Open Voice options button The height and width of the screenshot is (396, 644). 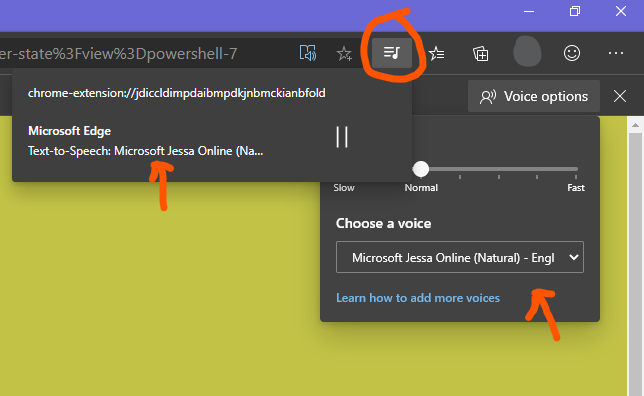534,97
